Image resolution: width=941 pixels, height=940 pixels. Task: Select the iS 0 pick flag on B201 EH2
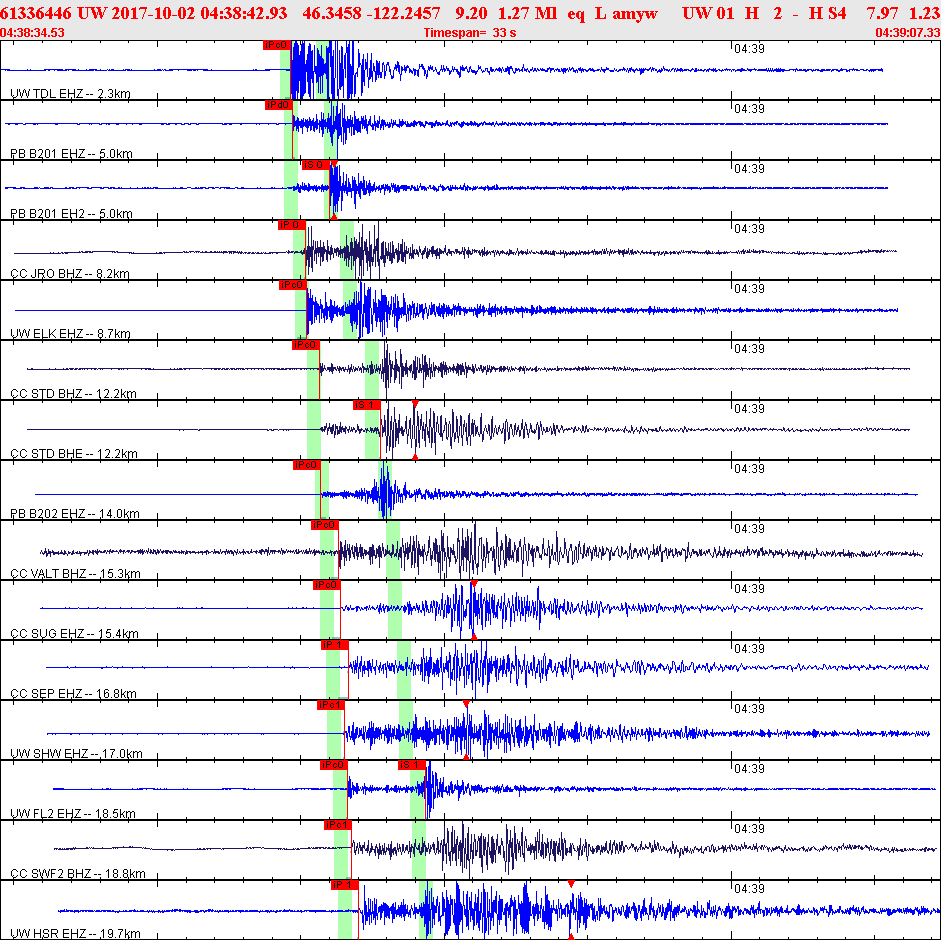tap(316, 165)
